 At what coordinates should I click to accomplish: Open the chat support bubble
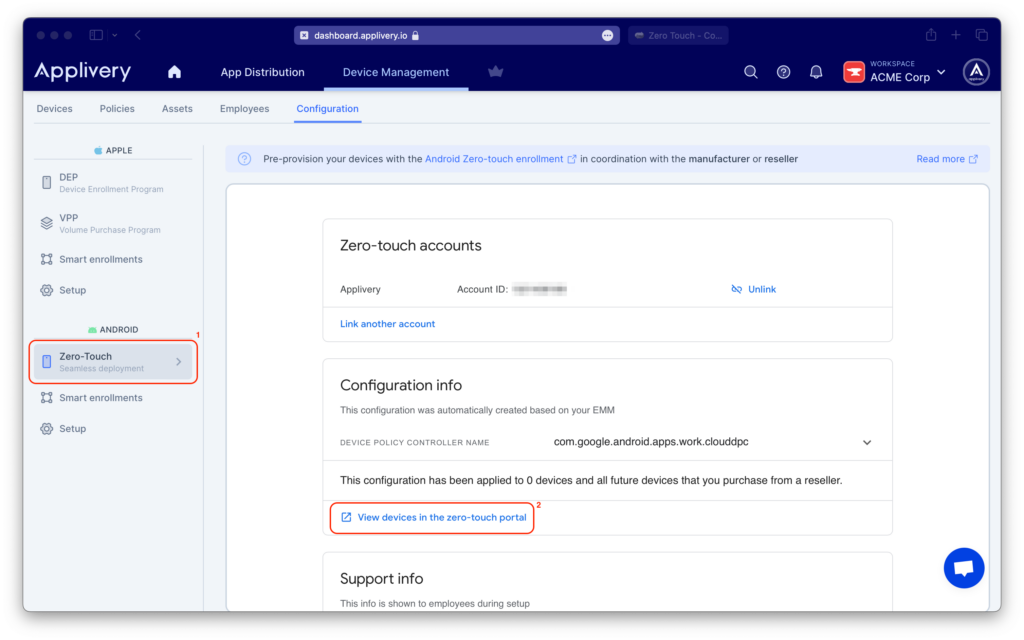(964, 568)
